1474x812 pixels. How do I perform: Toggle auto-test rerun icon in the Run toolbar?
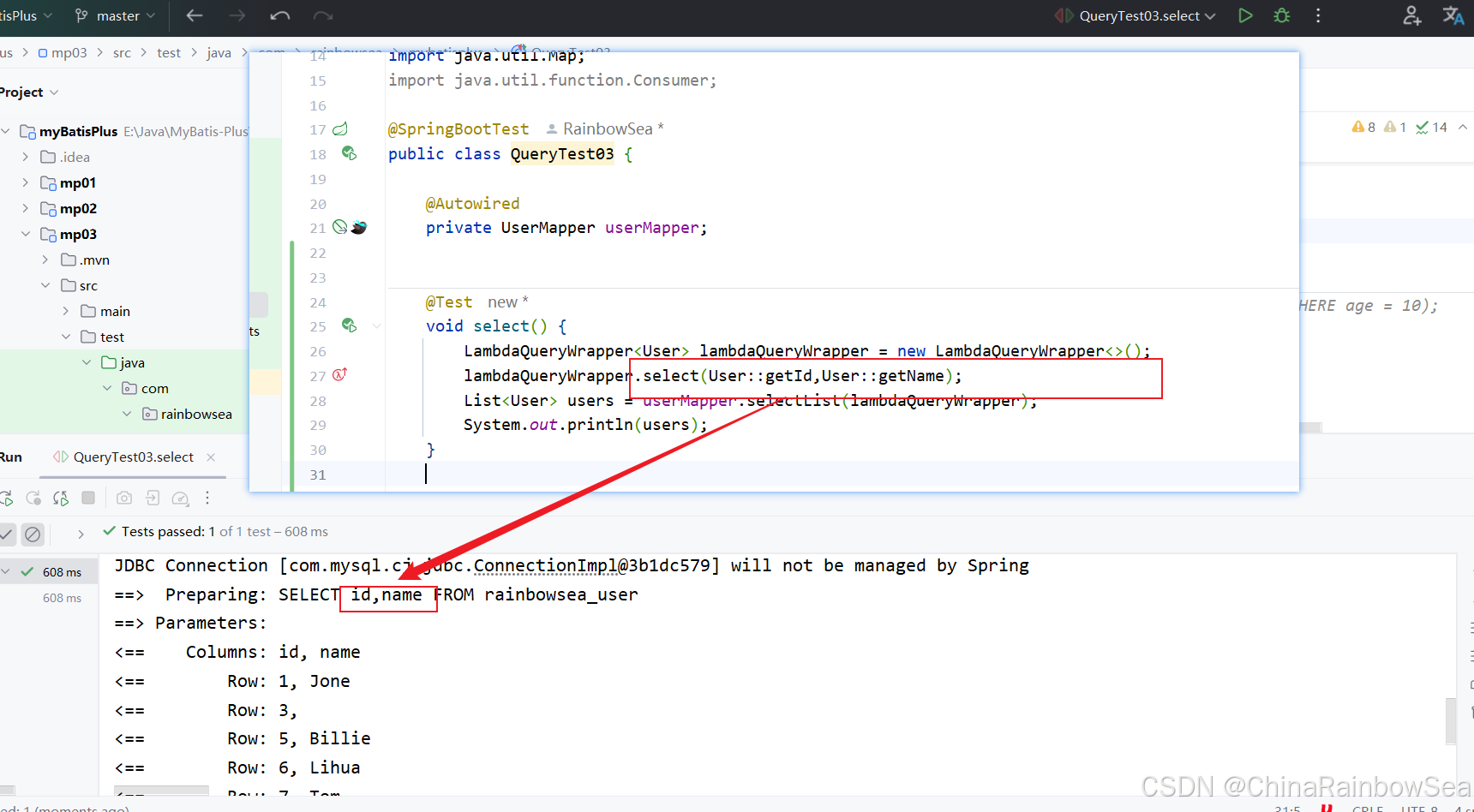pos(61,498)
